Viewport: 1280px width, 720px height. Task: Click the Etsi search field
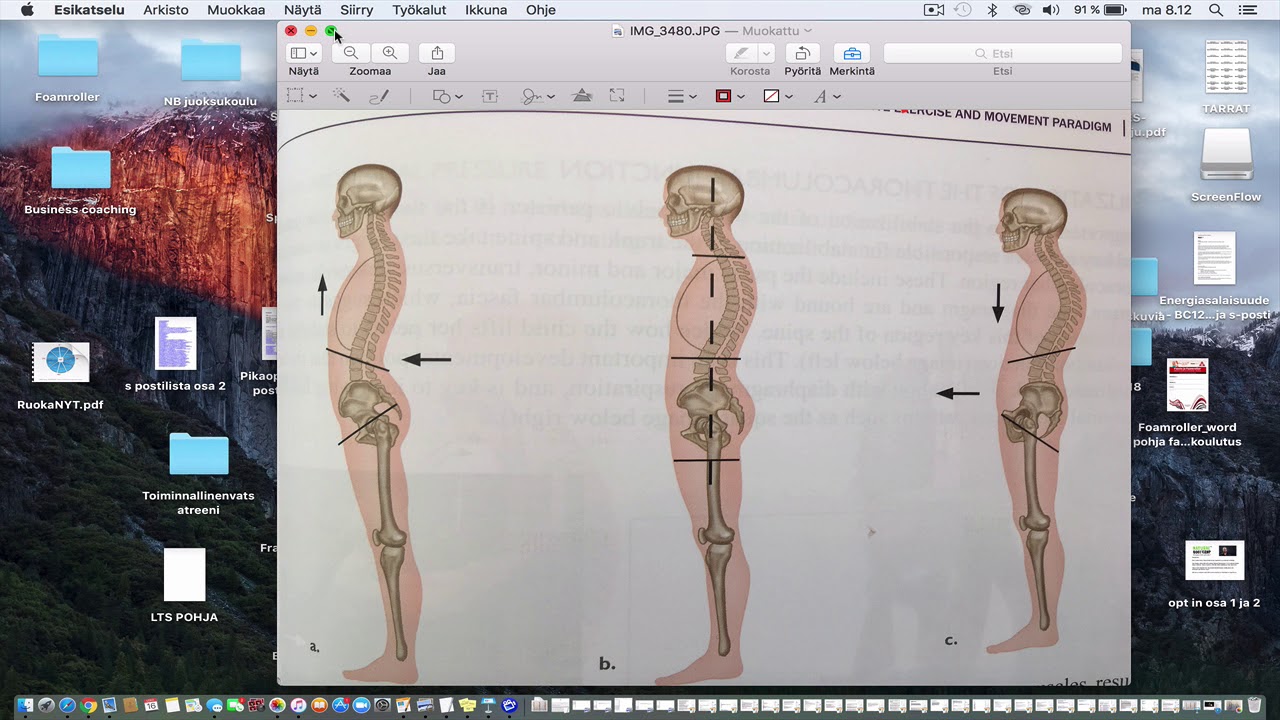(1002, 53)
